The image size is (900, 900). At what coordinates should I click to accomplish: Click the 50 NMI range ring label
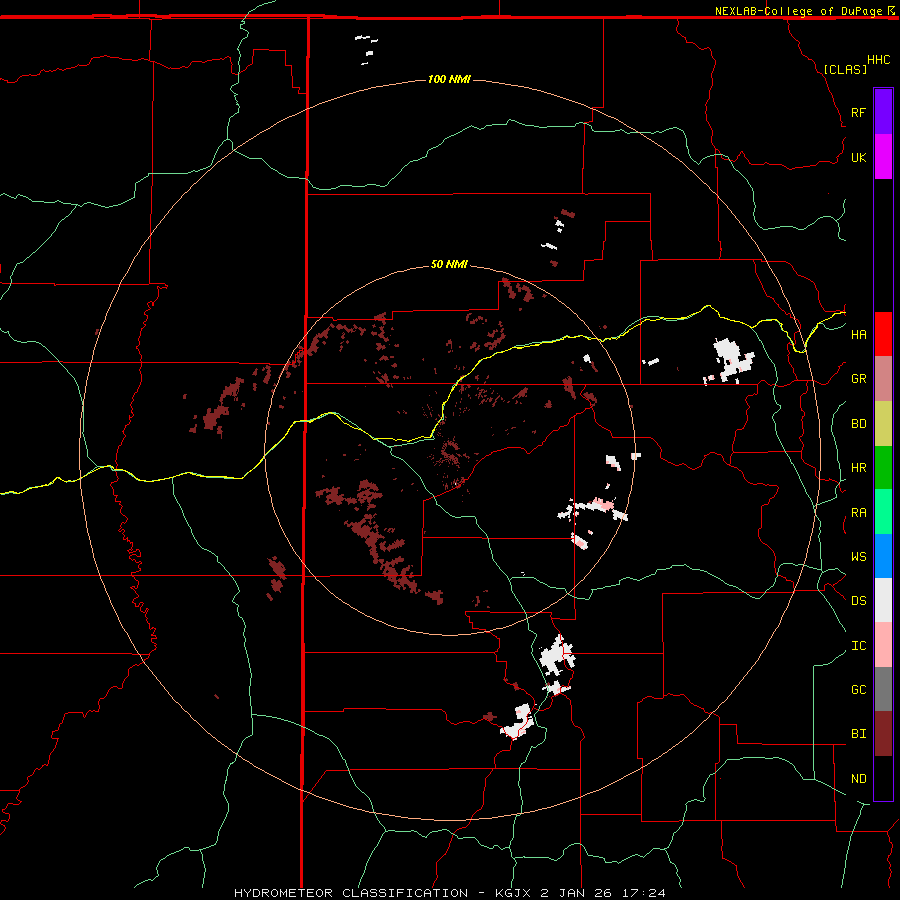(449, 265)
